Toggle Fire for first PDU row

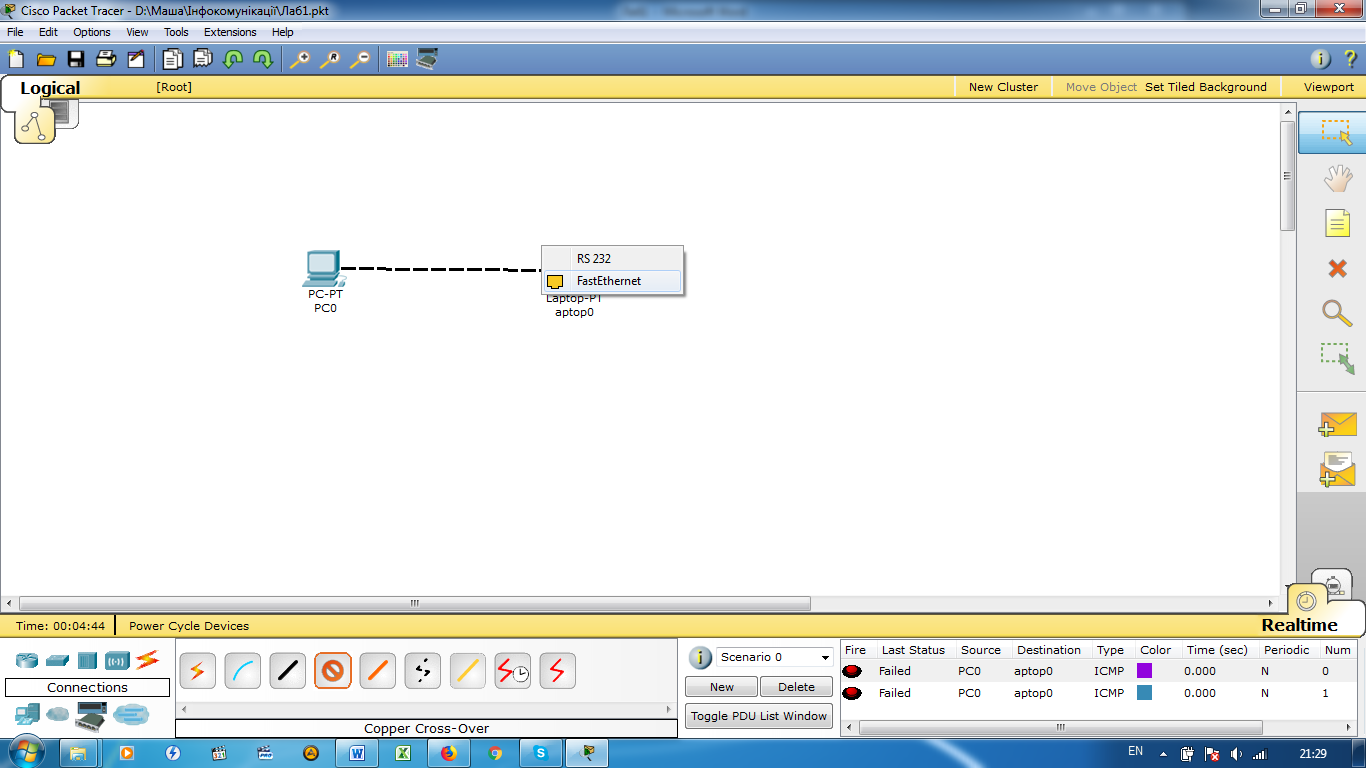click(852, 671)
